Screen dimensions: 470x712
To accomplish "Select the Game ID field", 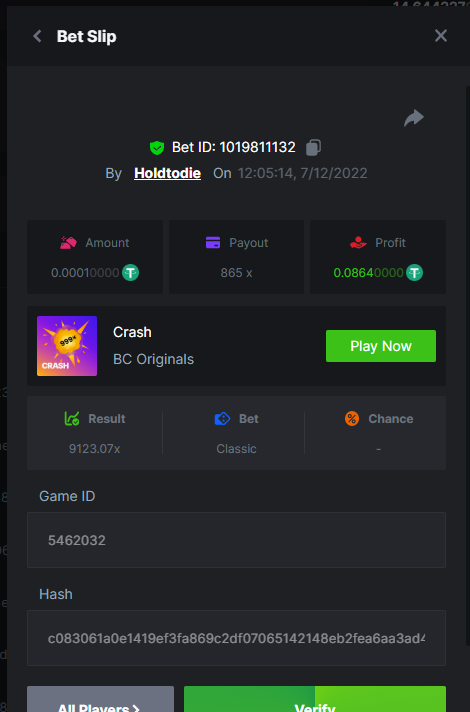I will point(236,540).
